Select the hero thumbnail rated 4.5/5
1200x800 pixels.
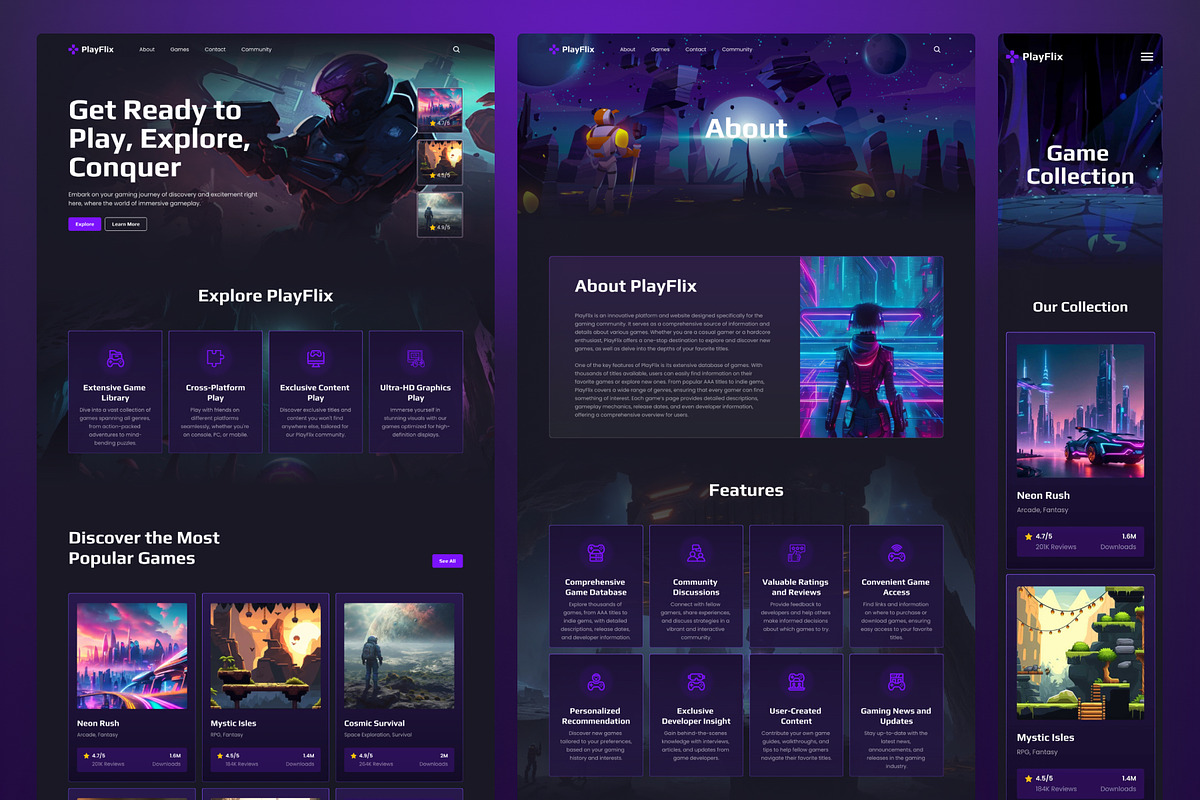point(440,162)
